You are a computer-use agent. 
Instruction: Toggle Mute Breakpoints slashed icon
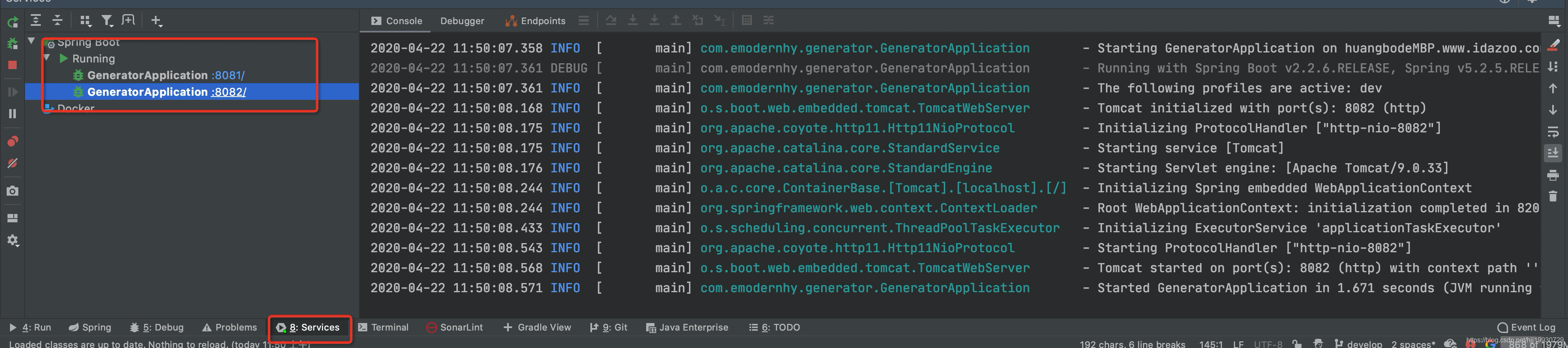coord(12,163)
